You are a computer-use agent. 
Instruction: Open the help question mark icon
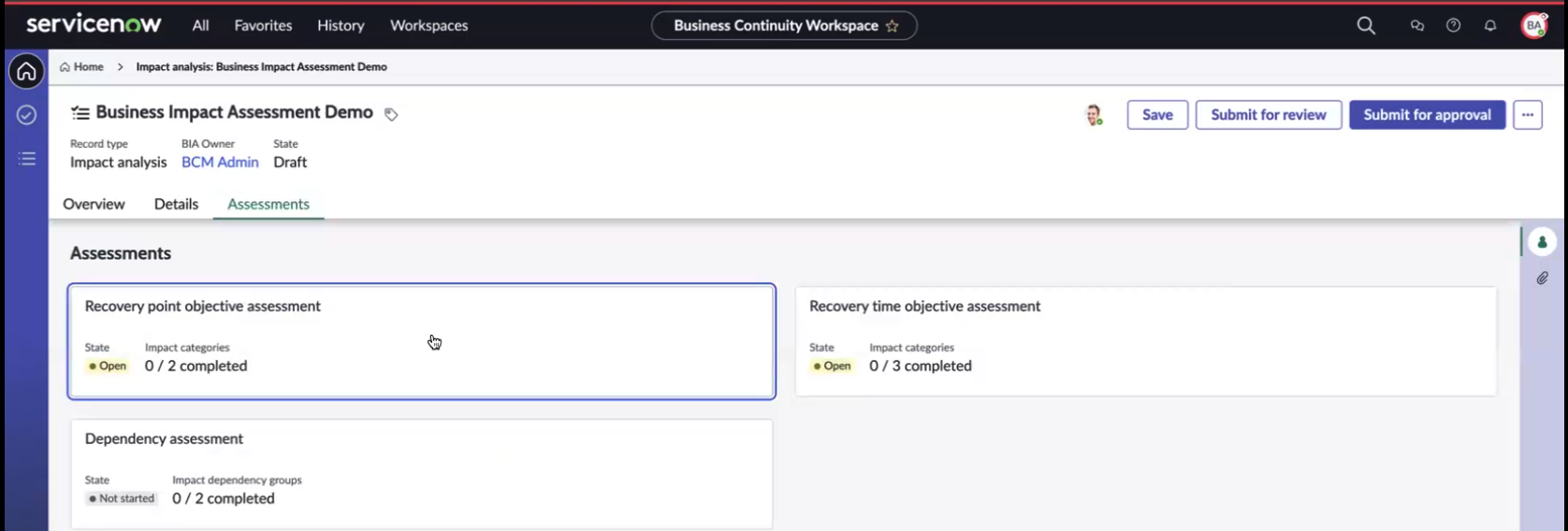tap(1453, 25)
